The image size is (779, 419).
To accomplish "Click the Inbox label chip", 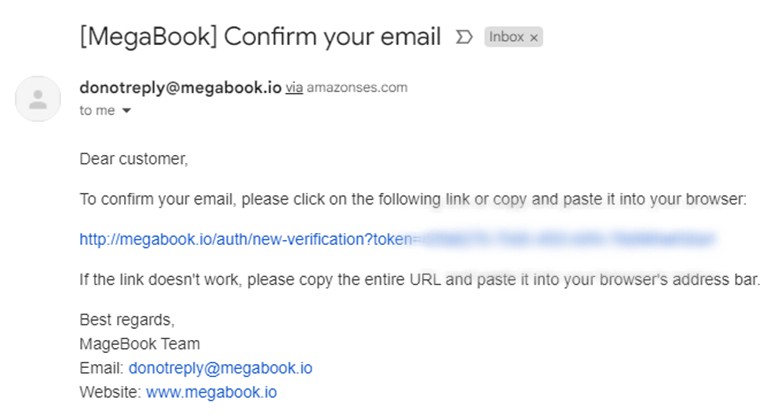I will pos(506,37).
